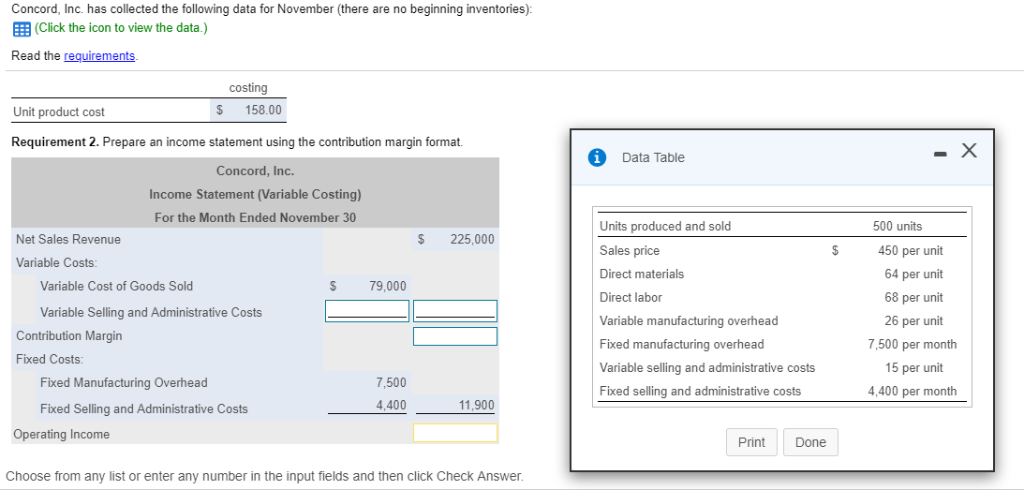Click '26 per unit' value

[914, 321]
